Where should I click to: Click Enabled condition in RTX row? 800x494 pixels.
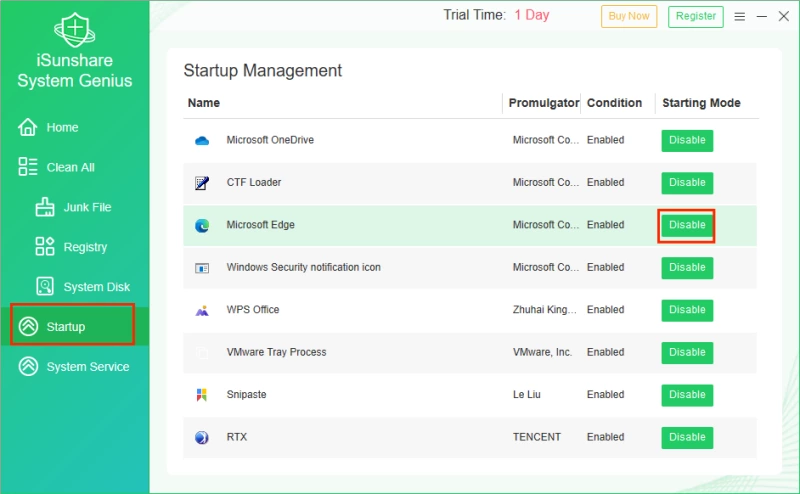pos(605,436)
